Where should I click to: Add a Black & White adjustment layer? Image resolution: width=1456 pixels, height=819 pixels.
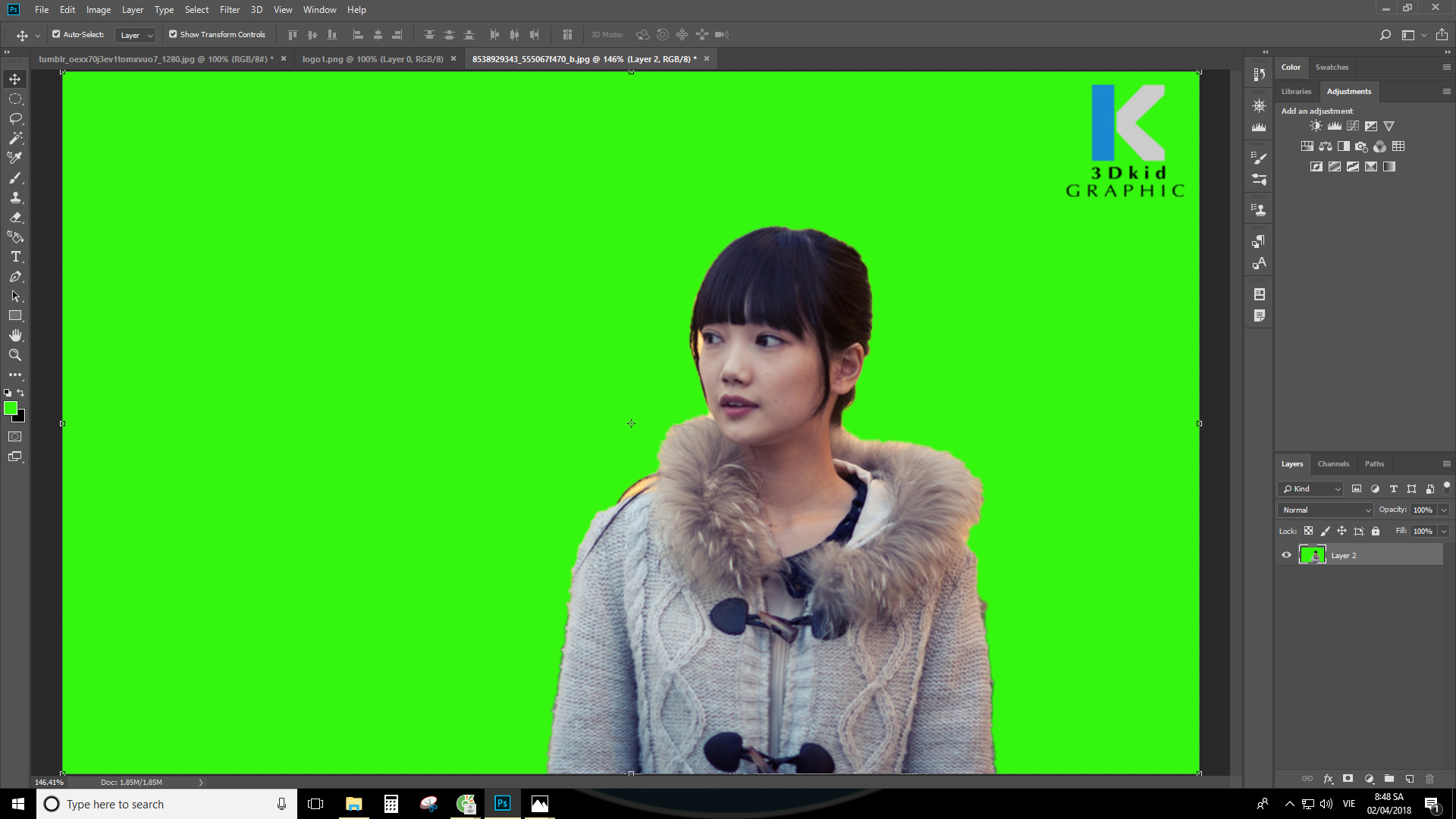pos(1342,146)
